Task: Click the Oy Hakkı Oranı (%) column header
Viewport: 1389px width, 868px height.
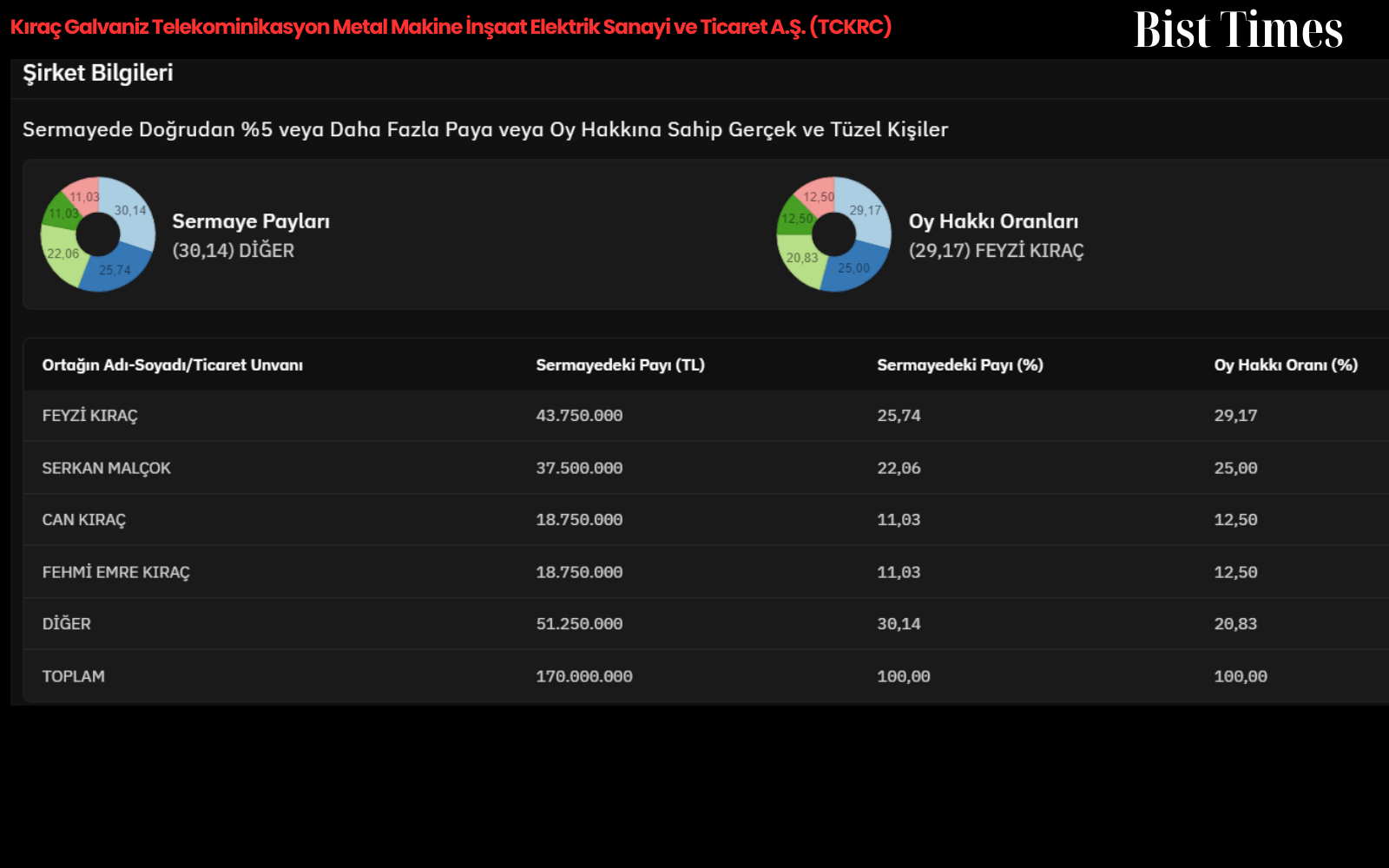Action: tap(1286, 365)
